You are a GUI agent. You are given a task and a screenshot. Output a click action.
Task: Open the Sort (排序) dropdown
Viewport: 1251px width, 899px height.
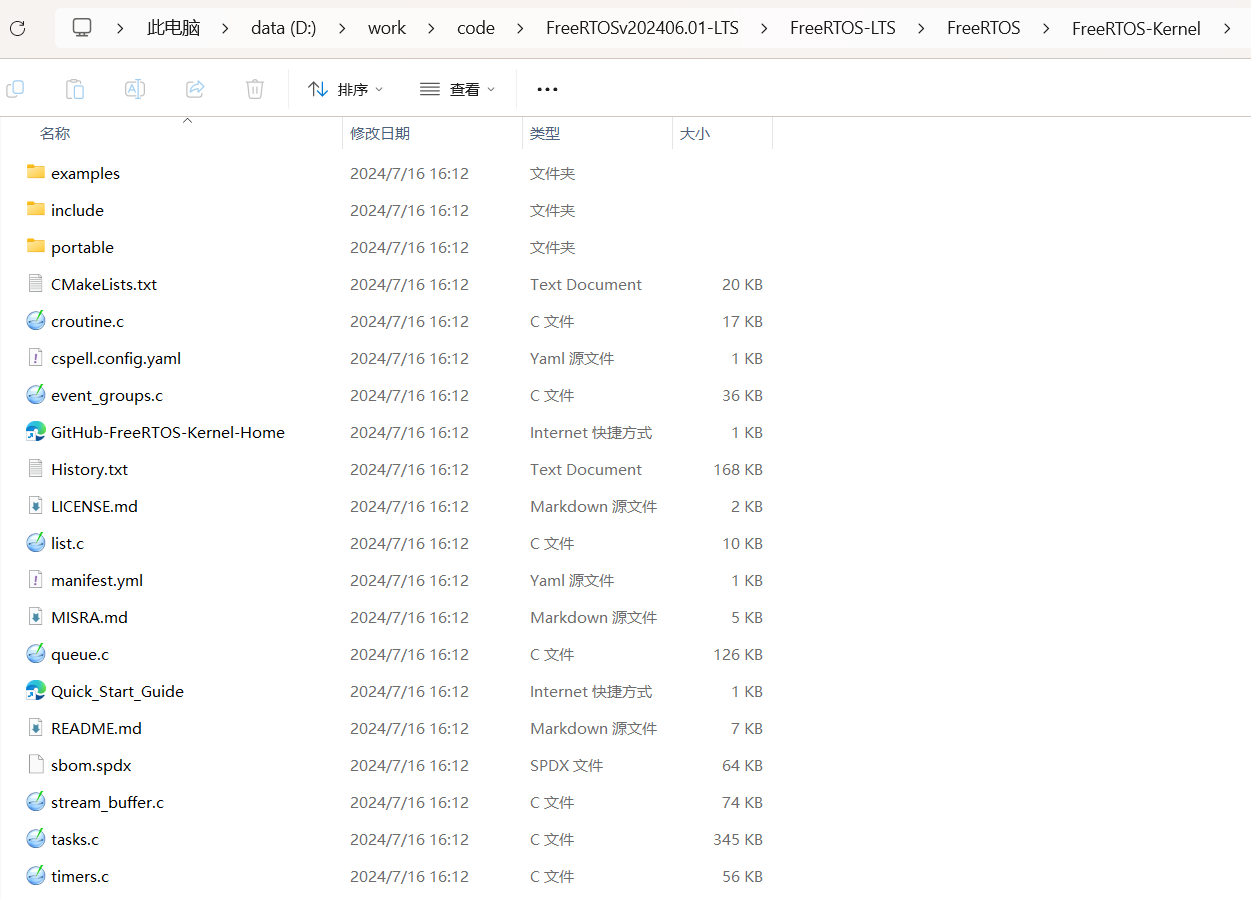coord(345,89)
